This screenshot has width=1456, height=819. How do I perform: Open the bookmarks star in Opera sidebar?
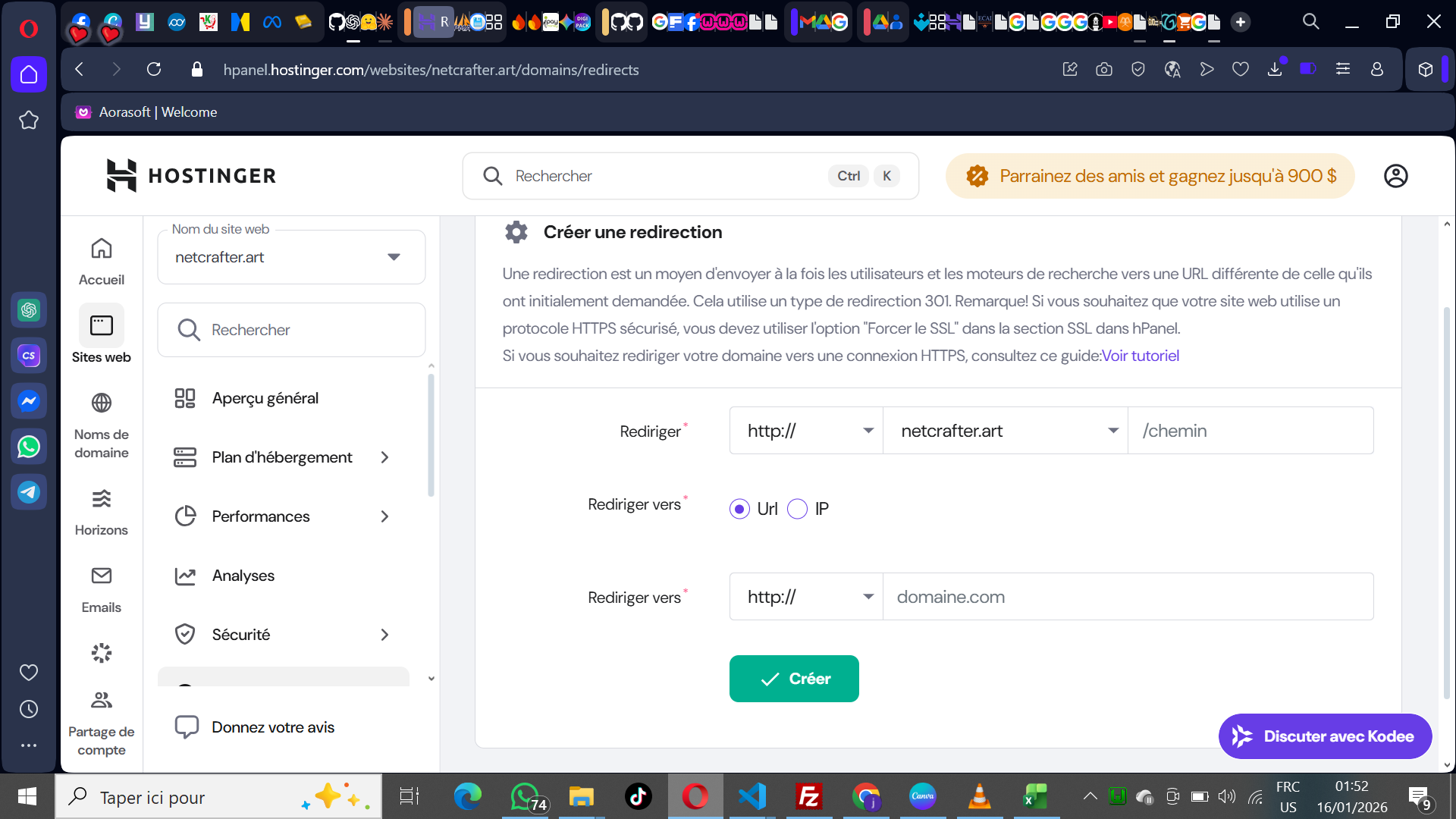click(x=29, y=120)
